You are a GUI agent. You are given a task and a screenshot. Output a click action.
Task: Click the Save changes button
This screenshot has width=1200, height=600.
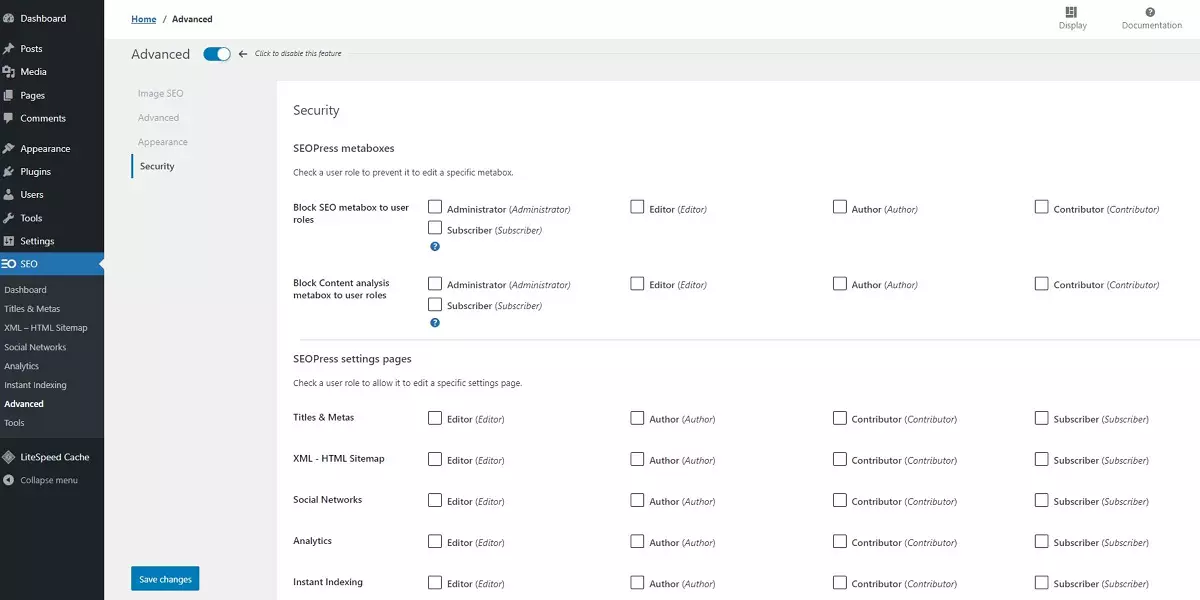click(x=165, y=579)
